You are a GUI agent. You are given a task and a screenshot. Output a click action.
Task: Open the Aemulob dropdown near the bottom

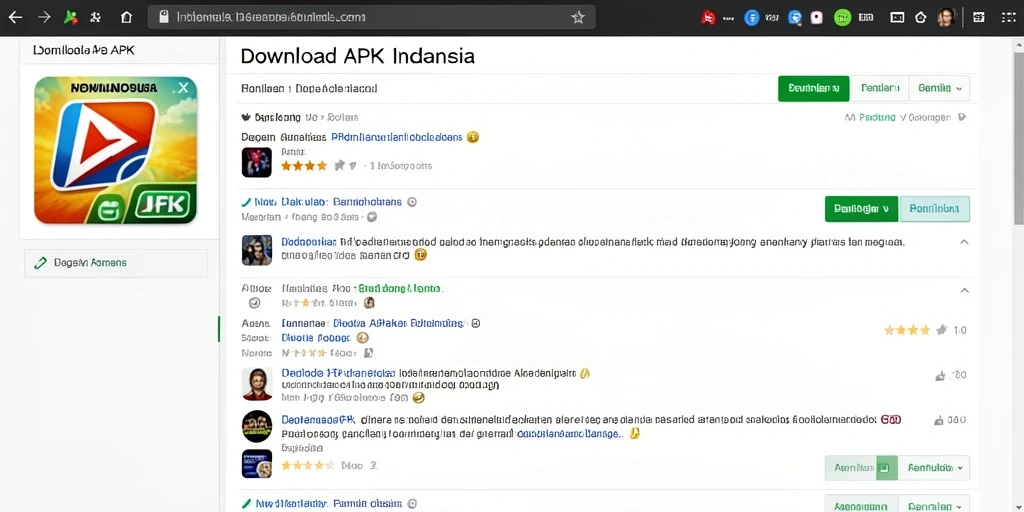pyautogui.click(x=934, y=468)
